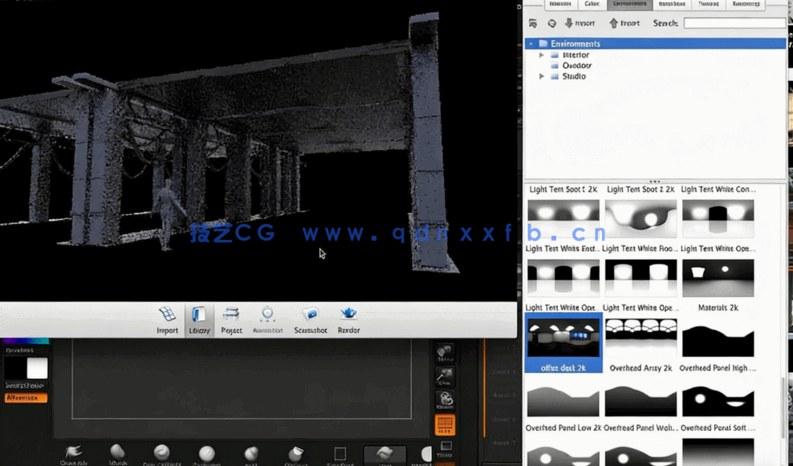Take a Screenshot of the render view
The width and height of the screenshot is (793, 466).
point(310,319)
